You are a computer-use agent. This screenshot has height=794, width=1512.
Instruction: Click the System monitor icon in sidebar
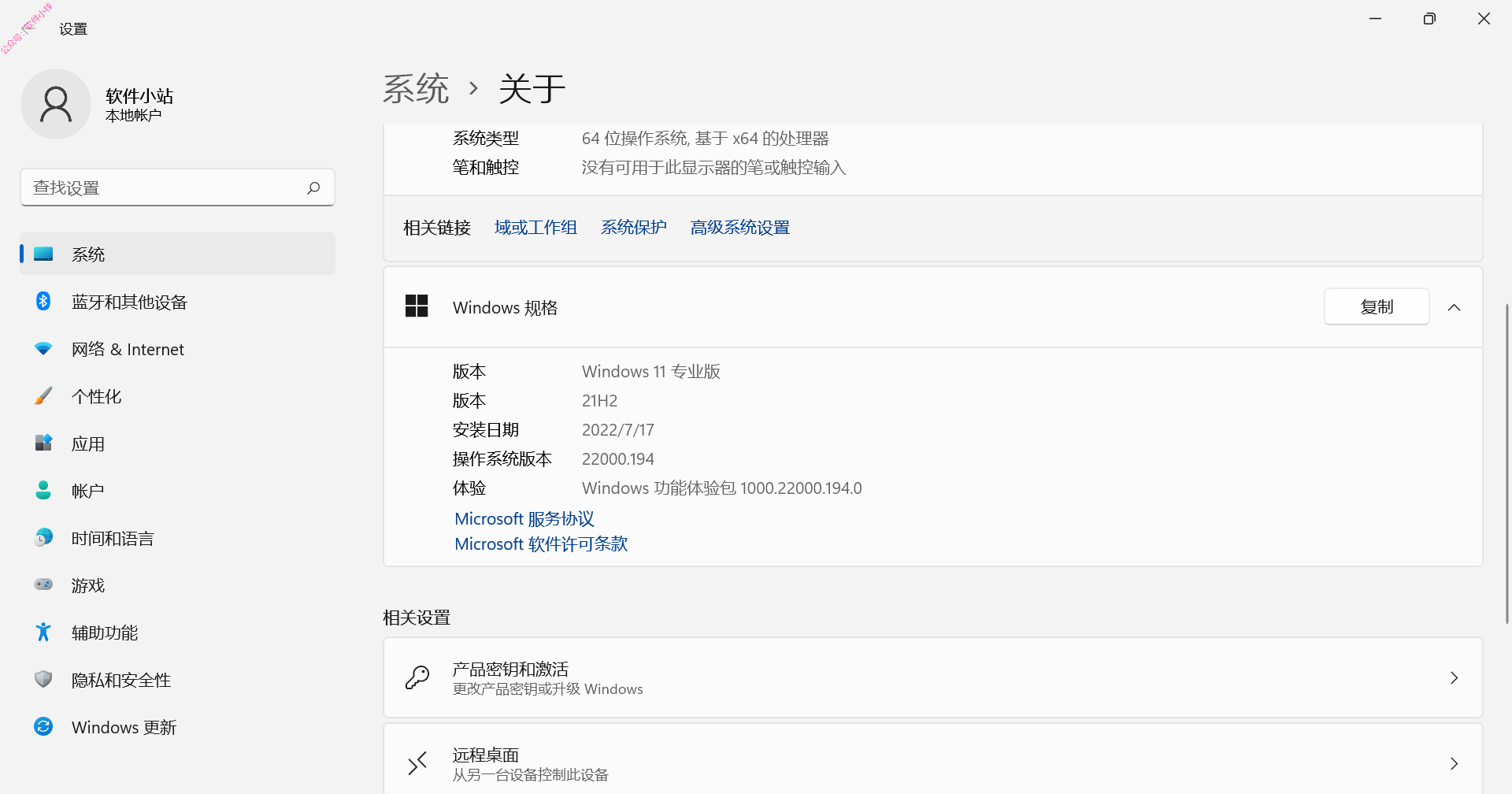coord(43,254)
